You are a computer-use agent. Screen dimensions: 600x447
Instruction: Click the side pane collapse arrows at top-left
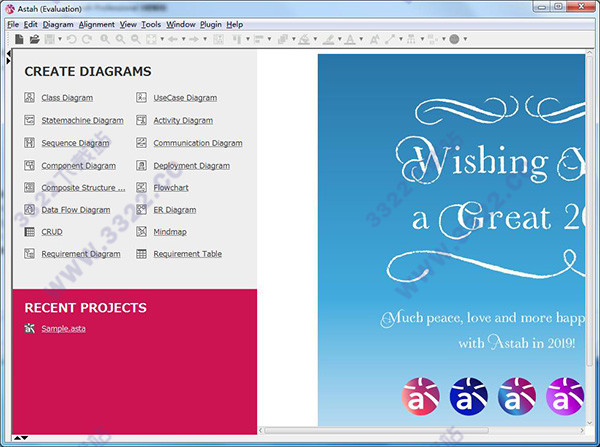tap(9, 57)
